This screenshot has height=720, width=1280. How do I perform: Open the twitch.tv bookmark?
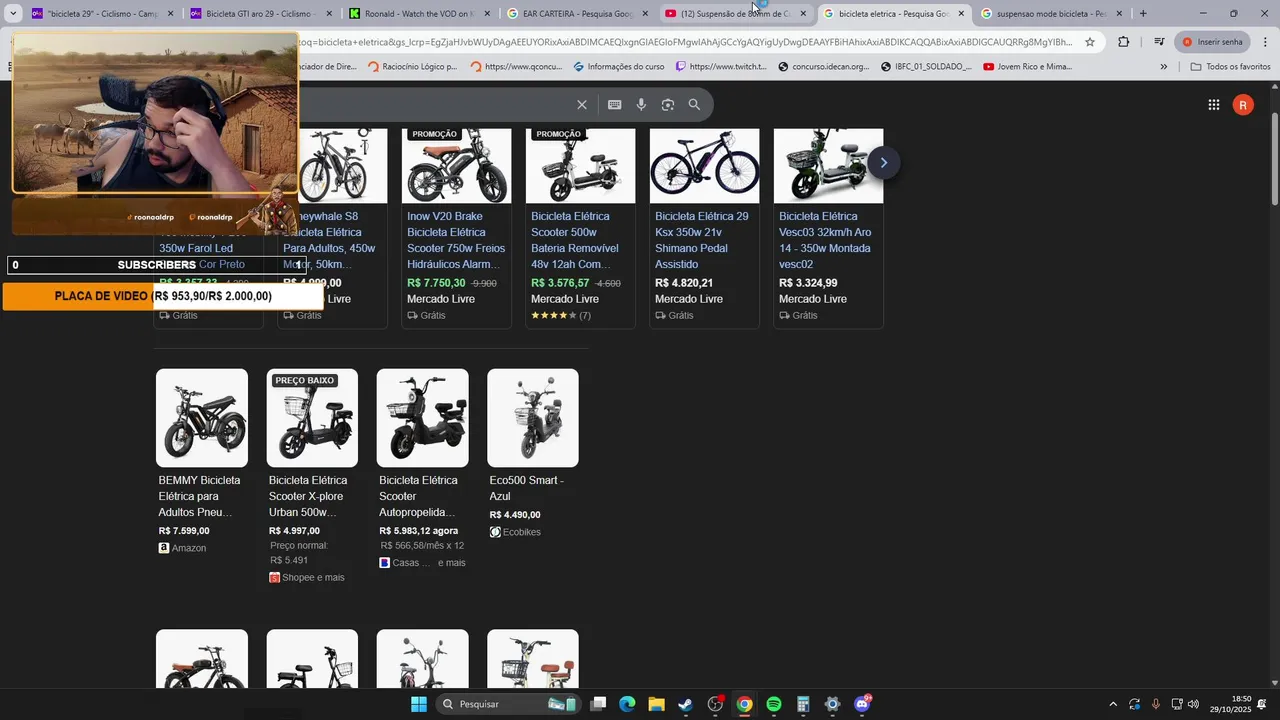pyautogui.click(x=721, y=67)
